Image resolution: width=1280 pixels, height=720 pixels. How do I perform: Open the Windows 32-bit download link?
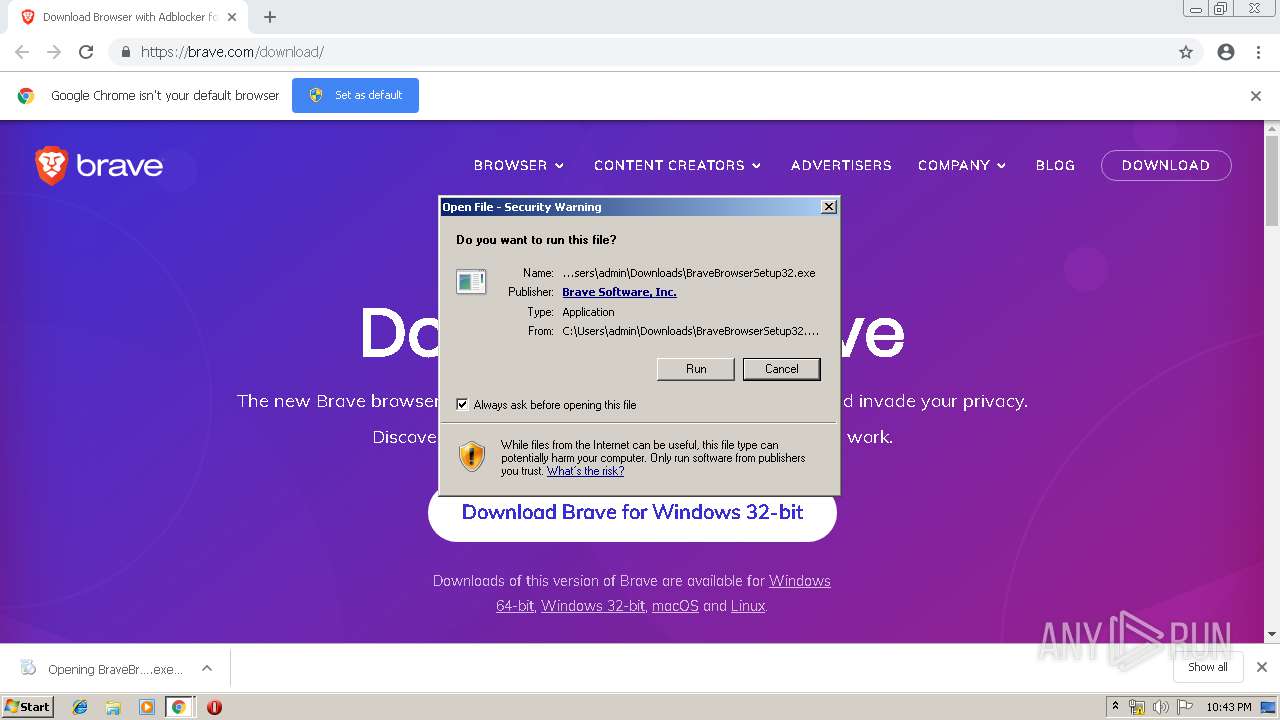click(593, 606)
